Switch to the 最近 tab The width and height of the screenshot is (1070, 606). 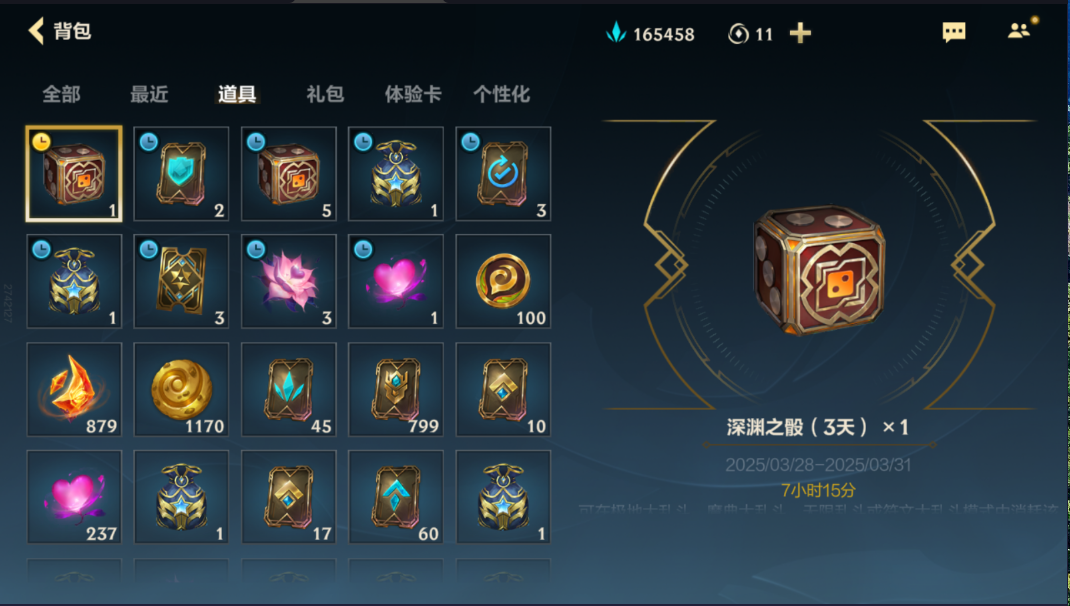click(x=149, y=94)
